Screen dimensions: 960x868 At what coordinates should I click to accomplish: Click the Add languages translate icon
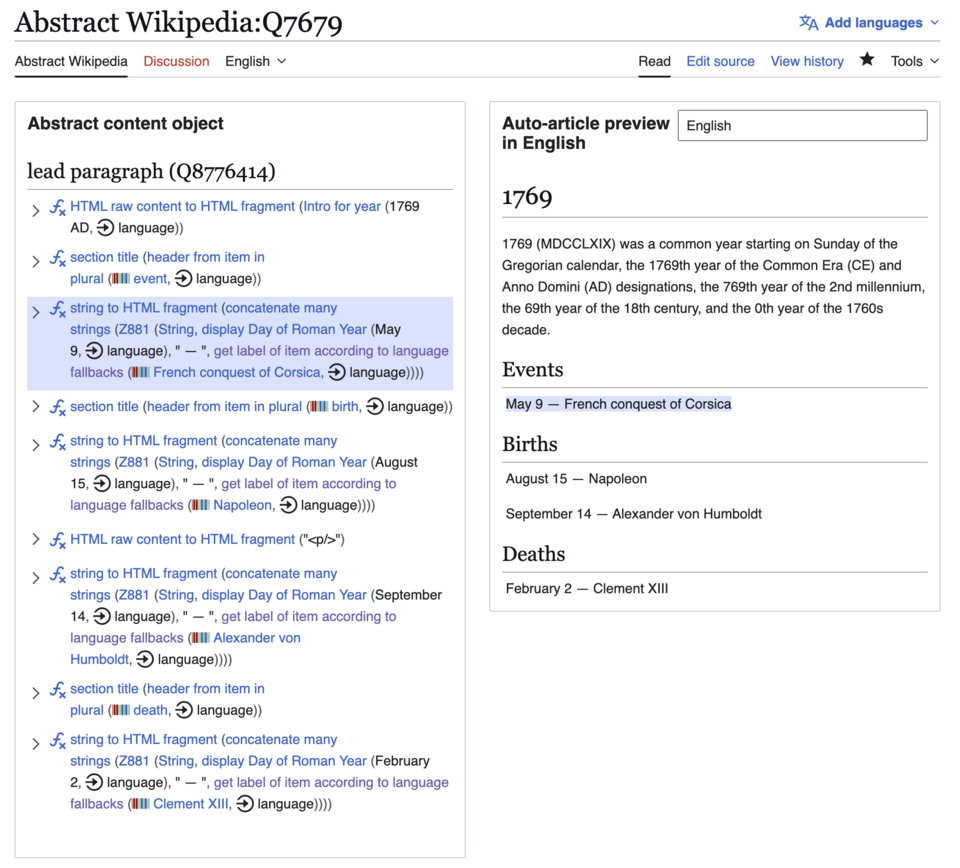pyautogui.click(x=808, y=22)
